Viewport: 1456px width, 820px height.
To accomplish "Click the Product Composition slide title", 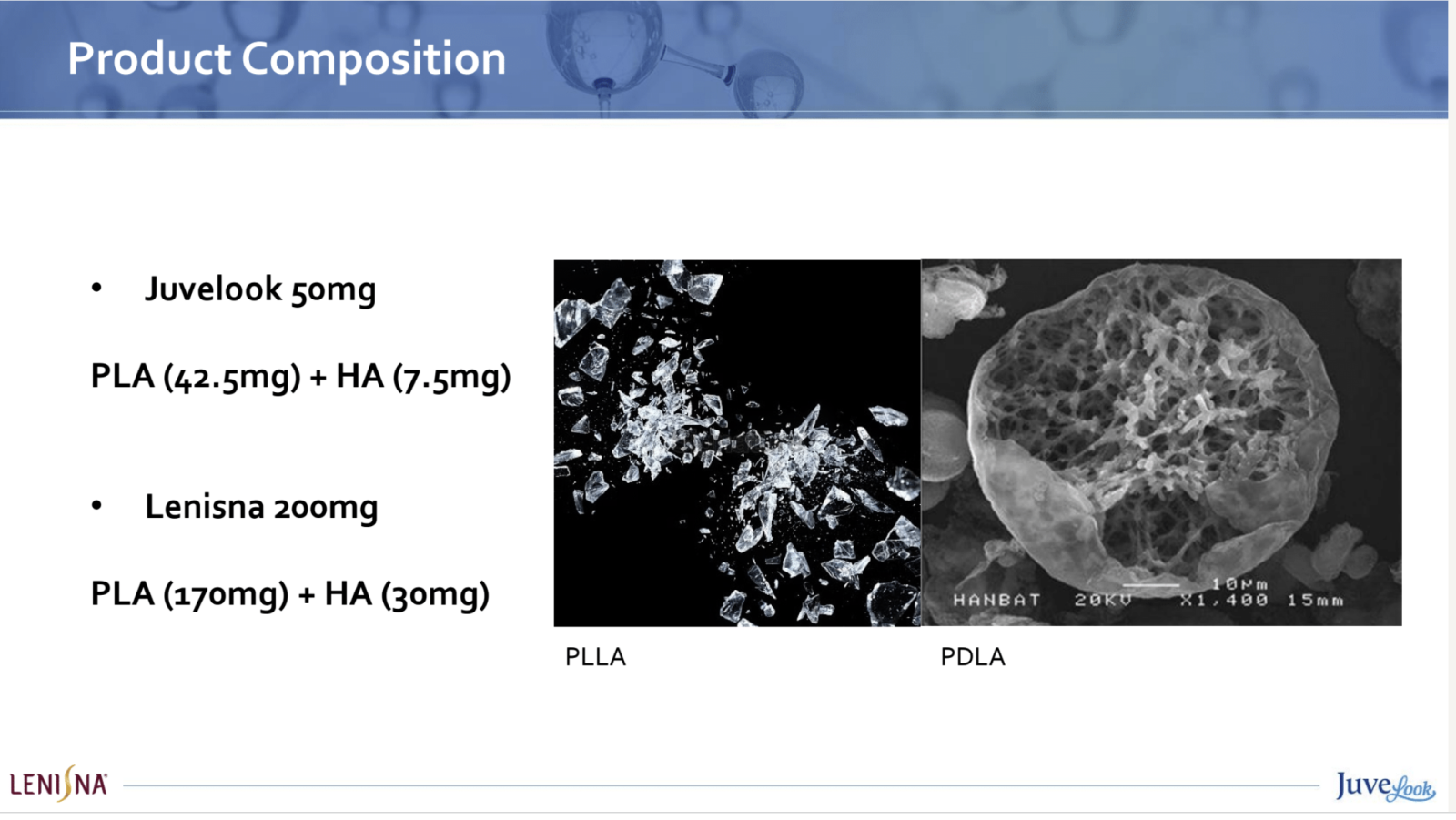I will (x=287, y=59).
